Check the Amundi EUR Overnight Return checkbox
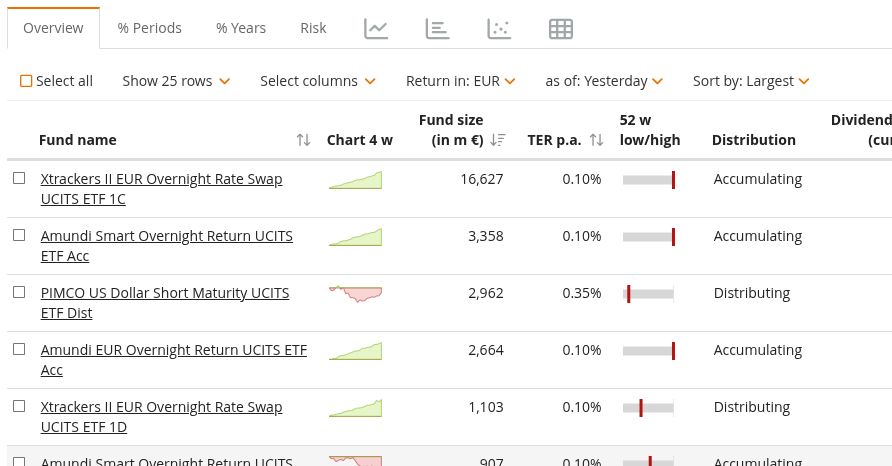The width and height of the screenshot is (892, 466). click(19, 349)
